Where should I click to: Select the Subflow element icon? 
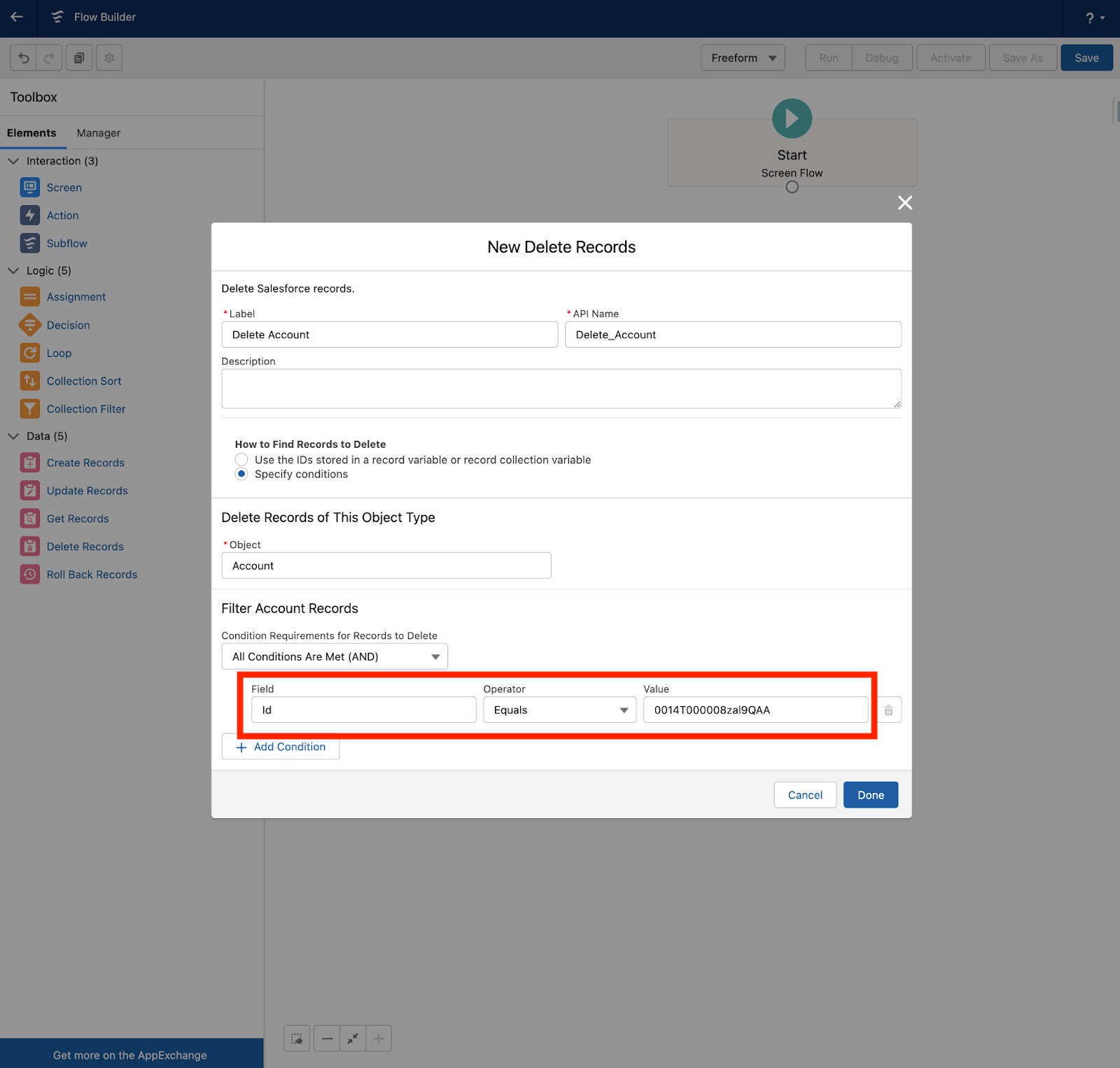pos(30,243)
